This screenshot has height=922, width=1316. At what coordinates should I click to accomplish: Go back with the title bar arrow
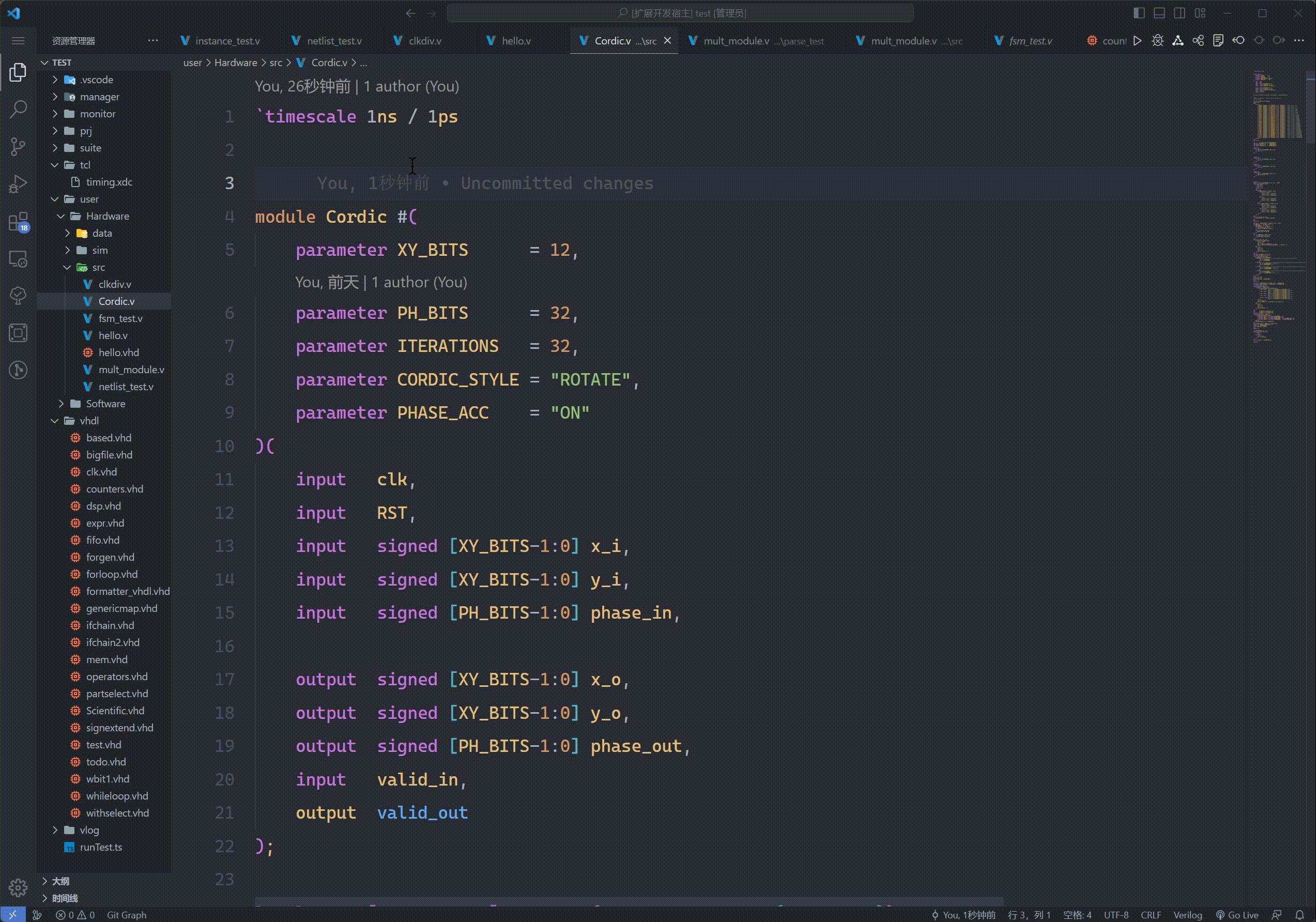410,13
